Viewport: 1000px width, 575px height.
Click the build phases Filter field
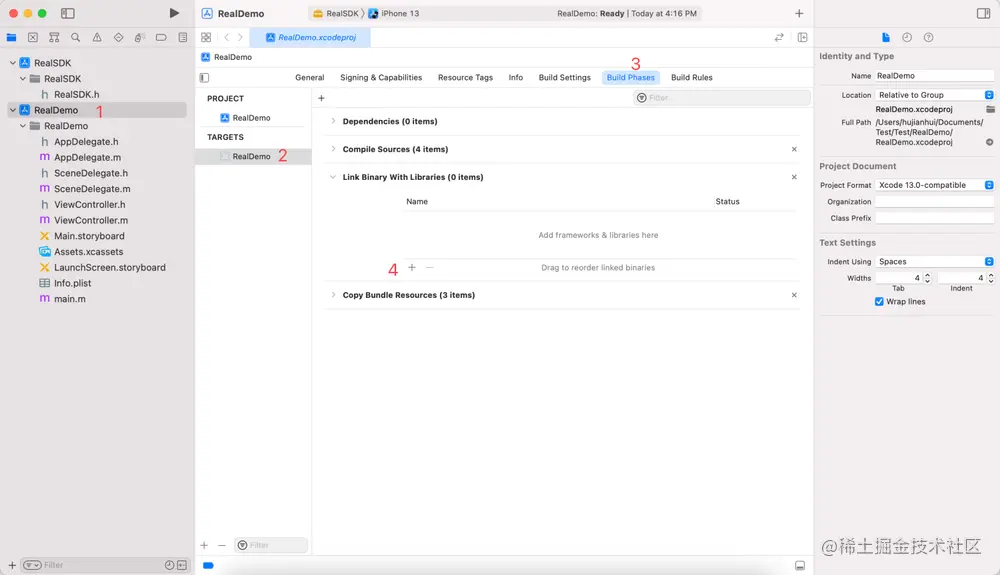tap(722, 98)
